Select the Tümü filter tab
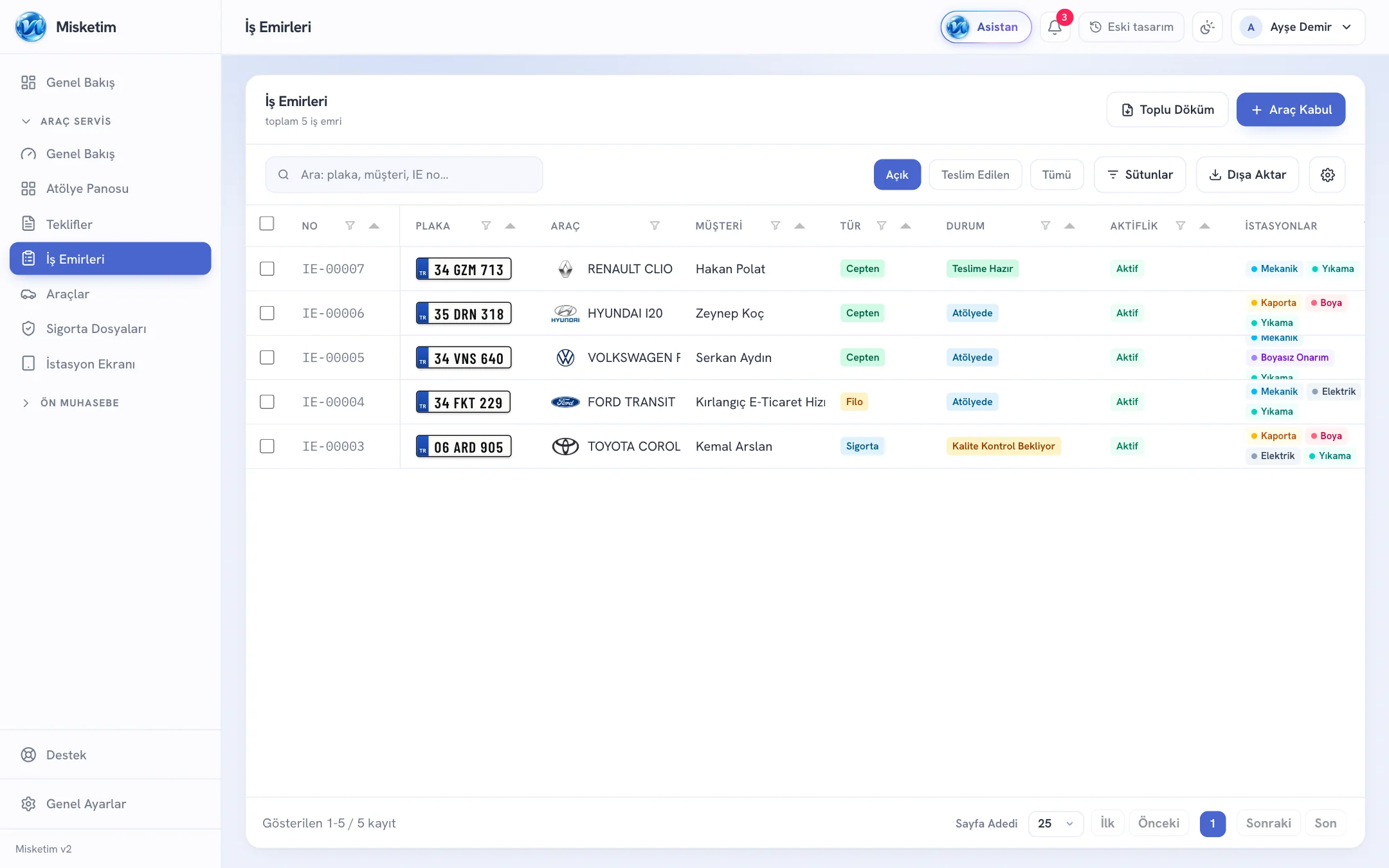Viewport: 1389px width, 868px height. pos(1057,175)
